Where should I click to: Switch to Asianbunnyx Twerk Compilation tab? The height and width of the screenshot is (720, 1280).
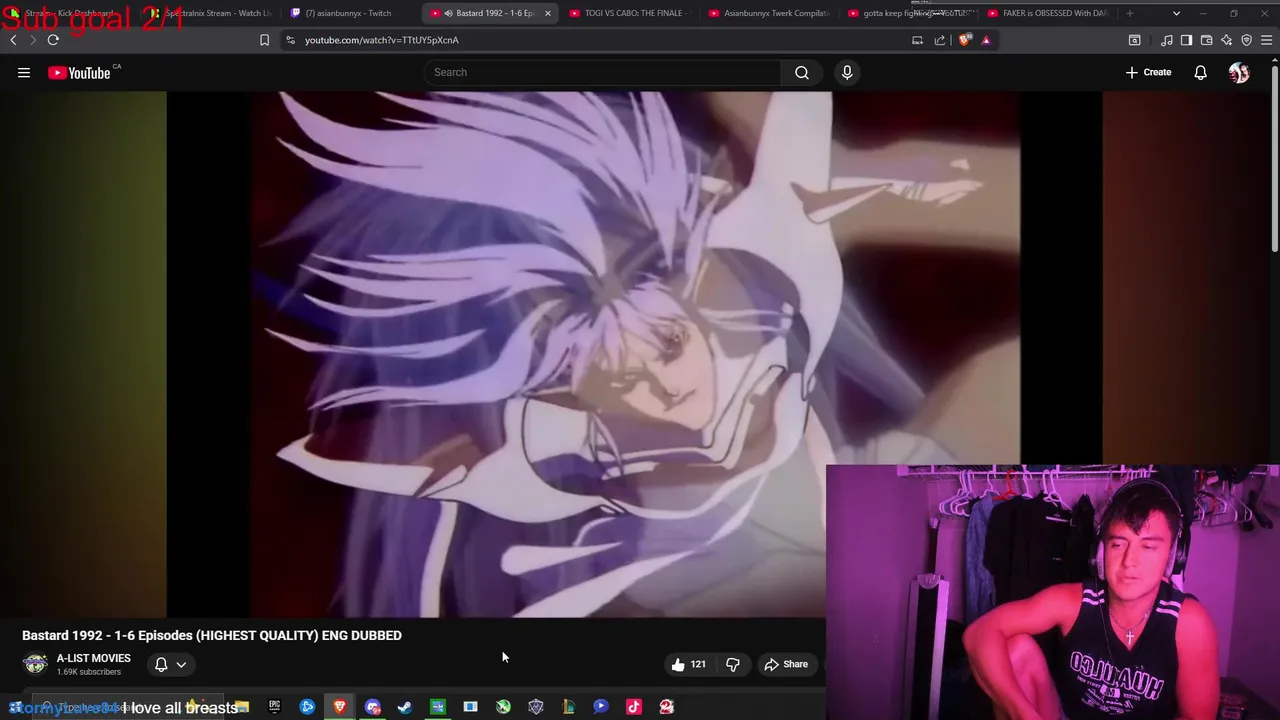coord(770,13)
